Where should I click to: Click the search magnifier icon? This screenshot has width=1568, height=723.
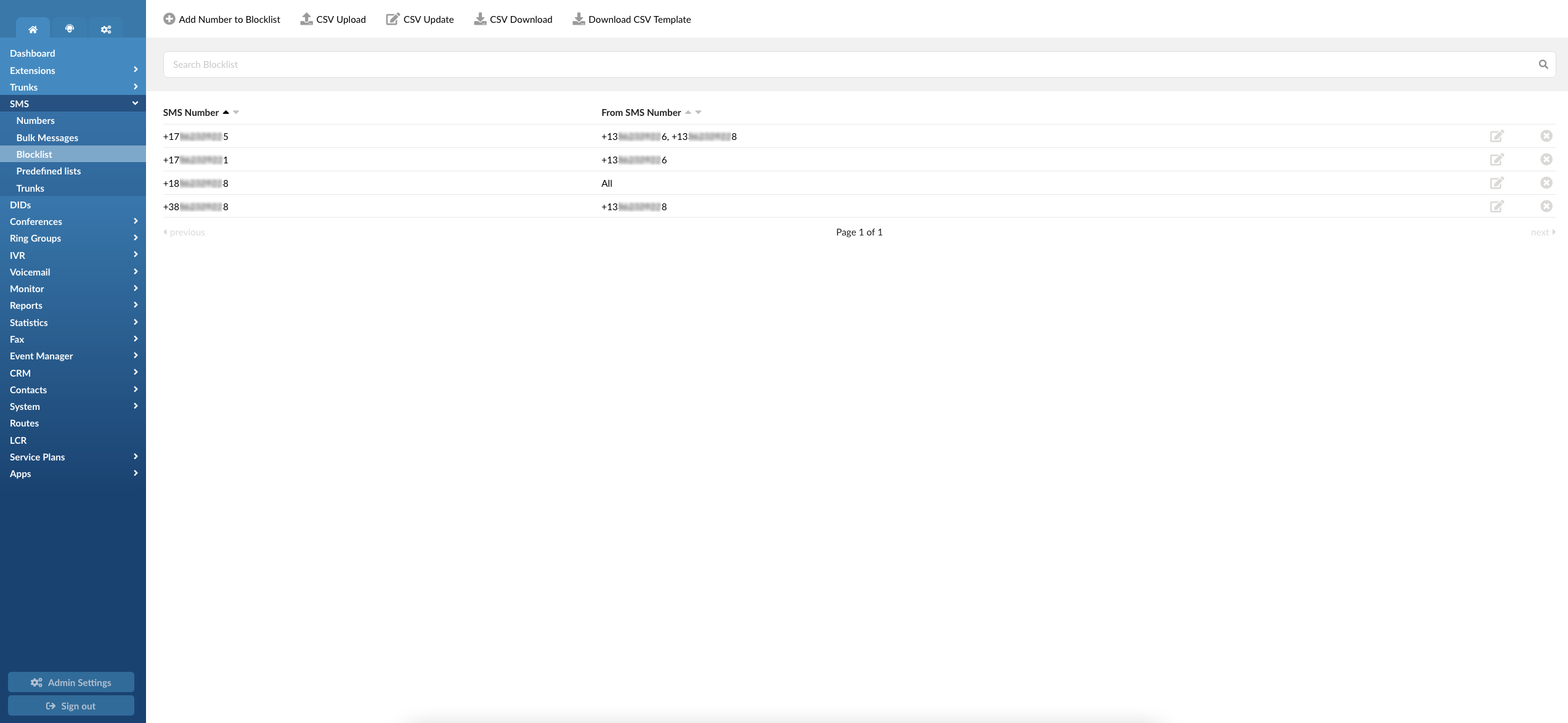tap(1543, 63)
